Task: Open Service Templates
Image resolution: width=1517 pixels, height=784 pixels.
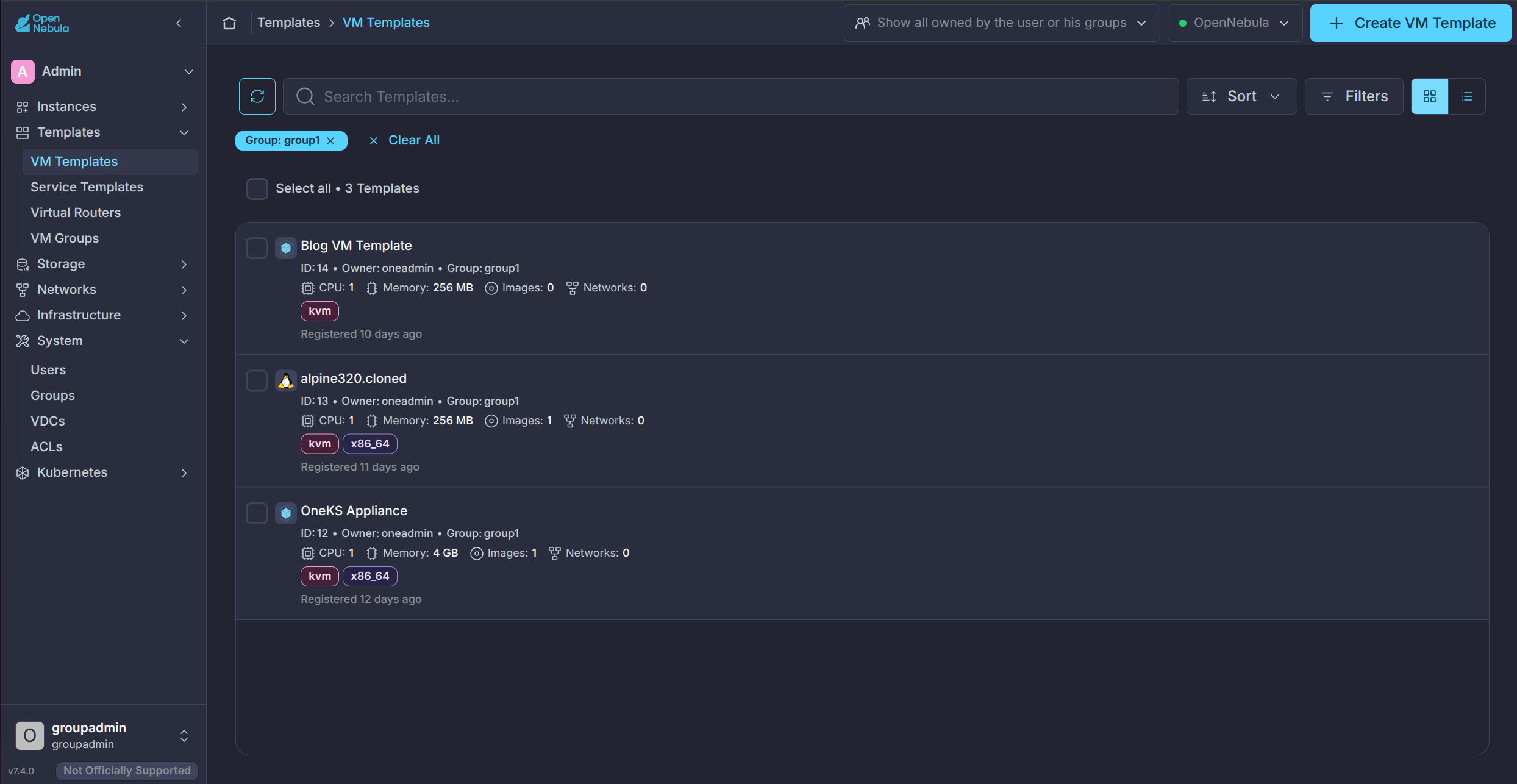Action: [x=87, y=187]
